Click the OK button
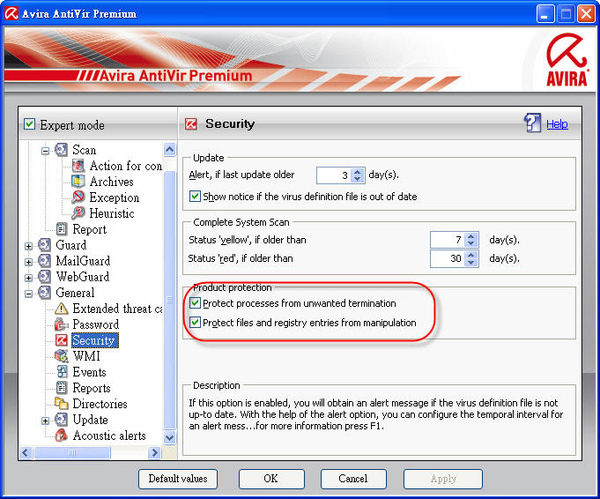Screen dimensions: 600x499 click(x=271, y=478)
